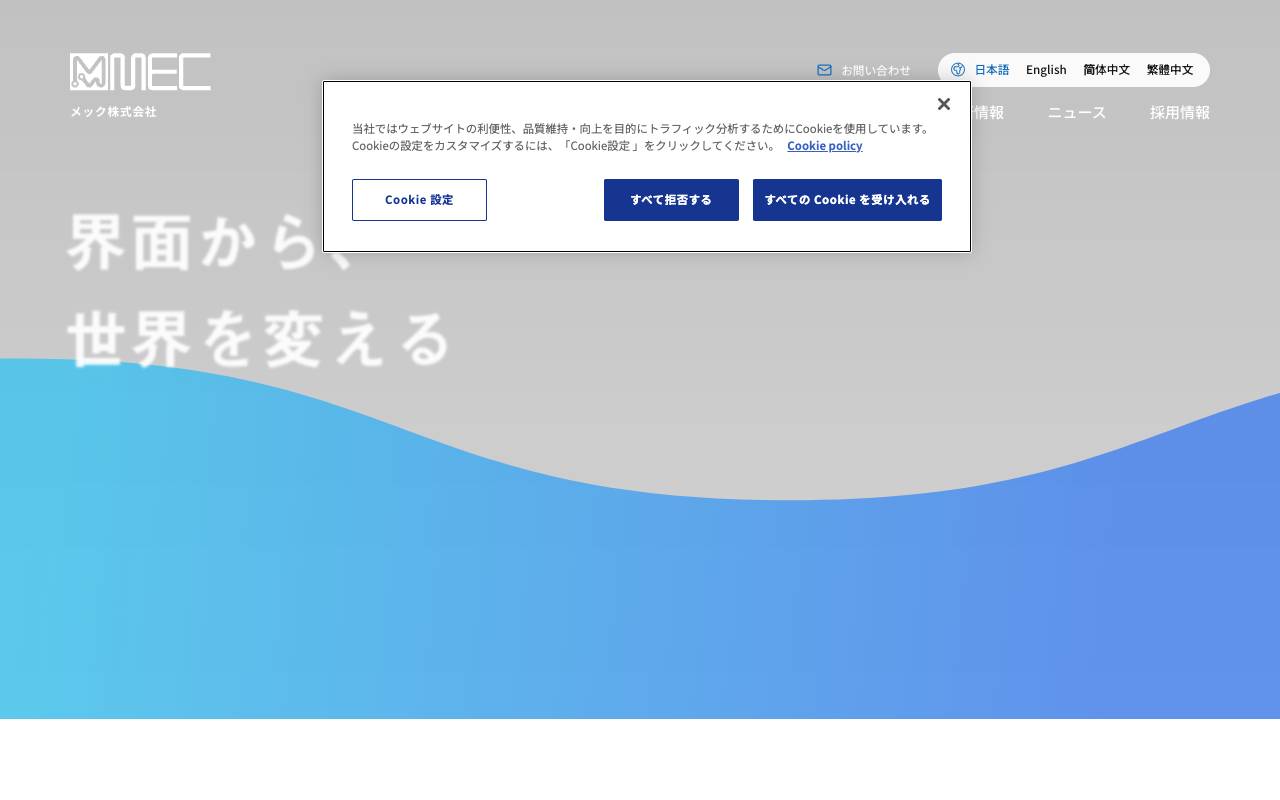Switch the site language to English
Screen dimensions: 1280x800
[1046, 69]
